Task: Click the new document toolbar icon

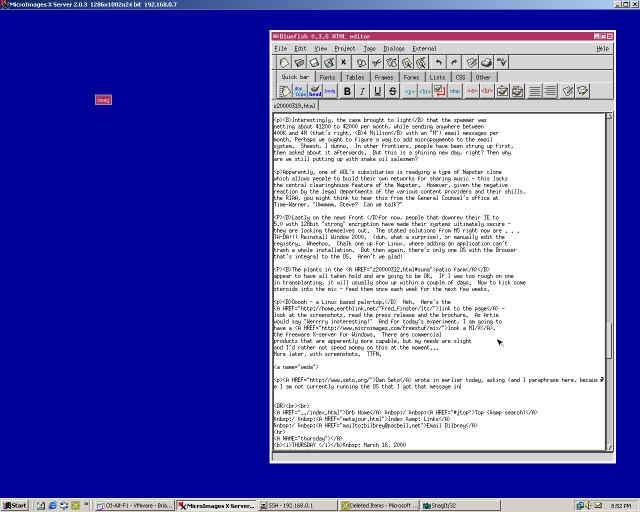Action: click(284, 62)
